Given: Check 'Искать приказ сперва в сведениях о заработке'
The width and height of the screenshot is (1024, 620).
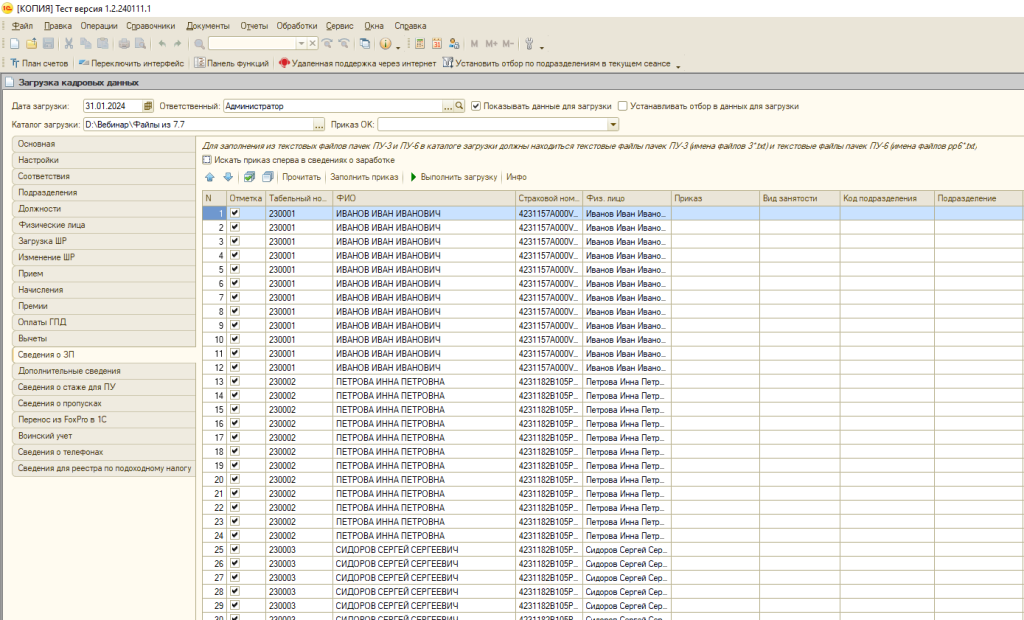Looking at the screenshot, I should pyautogui.click(x=207, y=159).
